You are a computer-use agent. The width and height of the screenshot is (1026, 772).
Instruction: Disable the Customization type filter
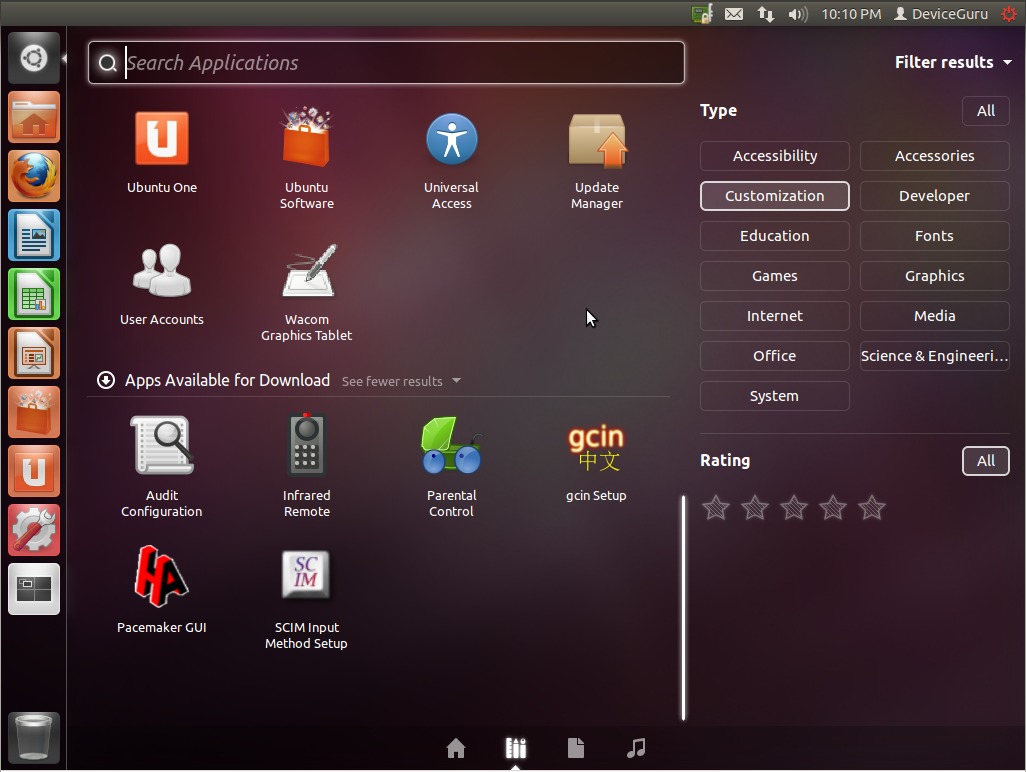(x=775, y=196)
